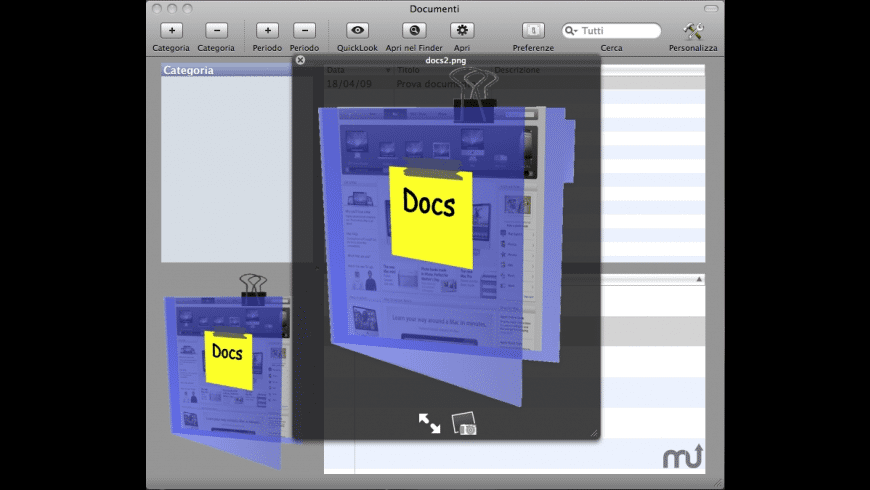Screen dimensions: 870x490
Task: Select the Categoria list header
Action: tap(226, 70)
